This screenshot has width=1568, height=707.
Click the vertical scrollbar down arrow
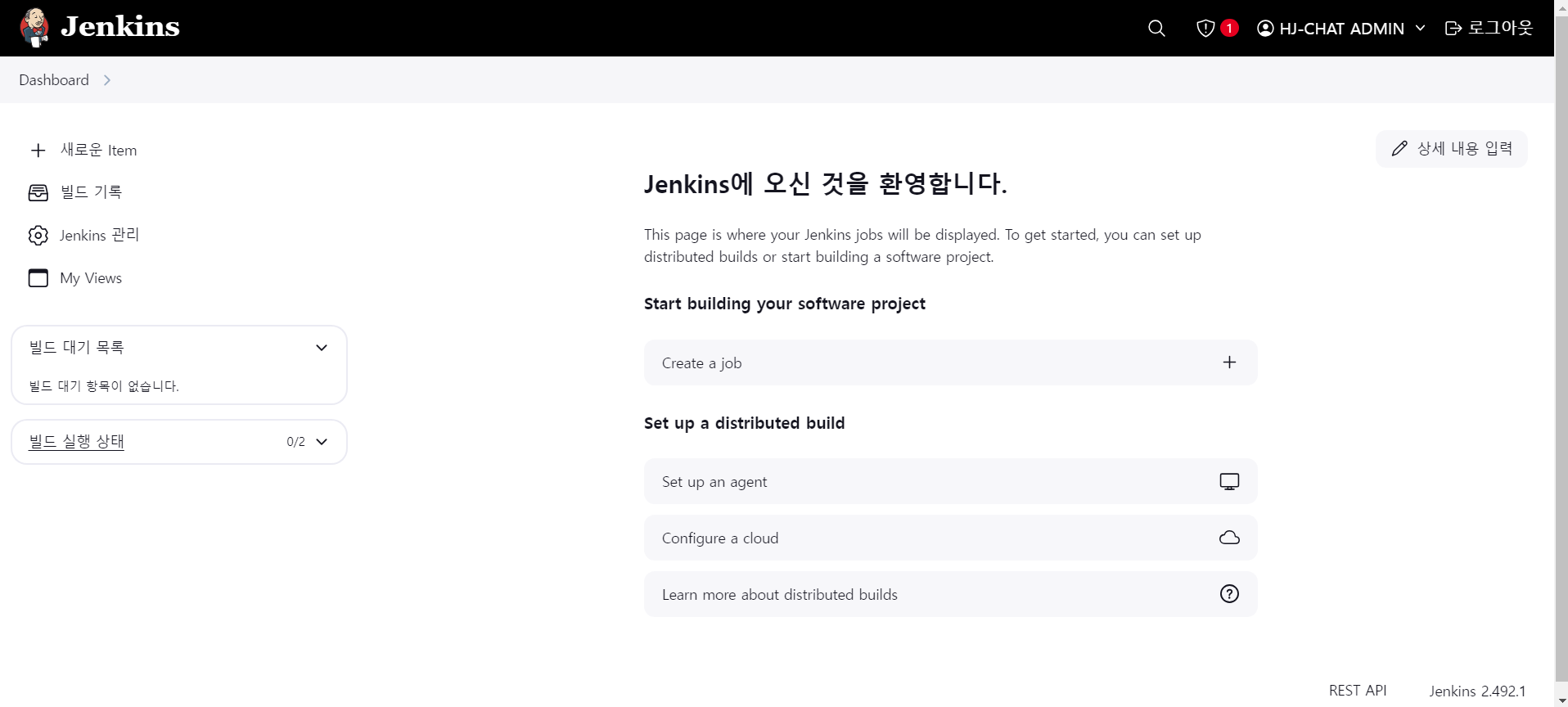tap(1561, 700)
